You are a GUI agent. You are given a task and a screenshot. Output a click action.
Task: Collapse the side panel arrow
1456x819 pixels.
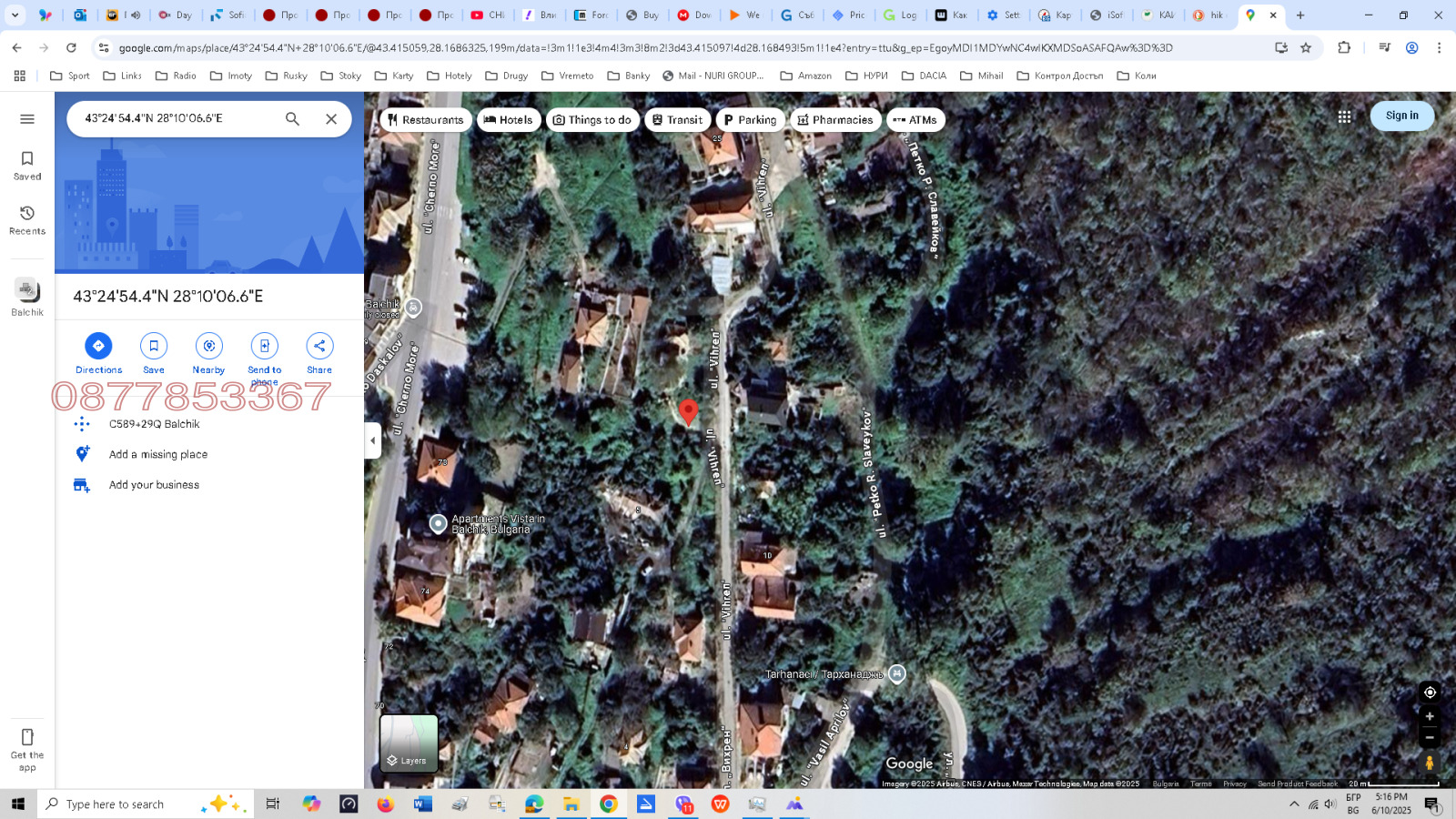click(x=372, y=441)
